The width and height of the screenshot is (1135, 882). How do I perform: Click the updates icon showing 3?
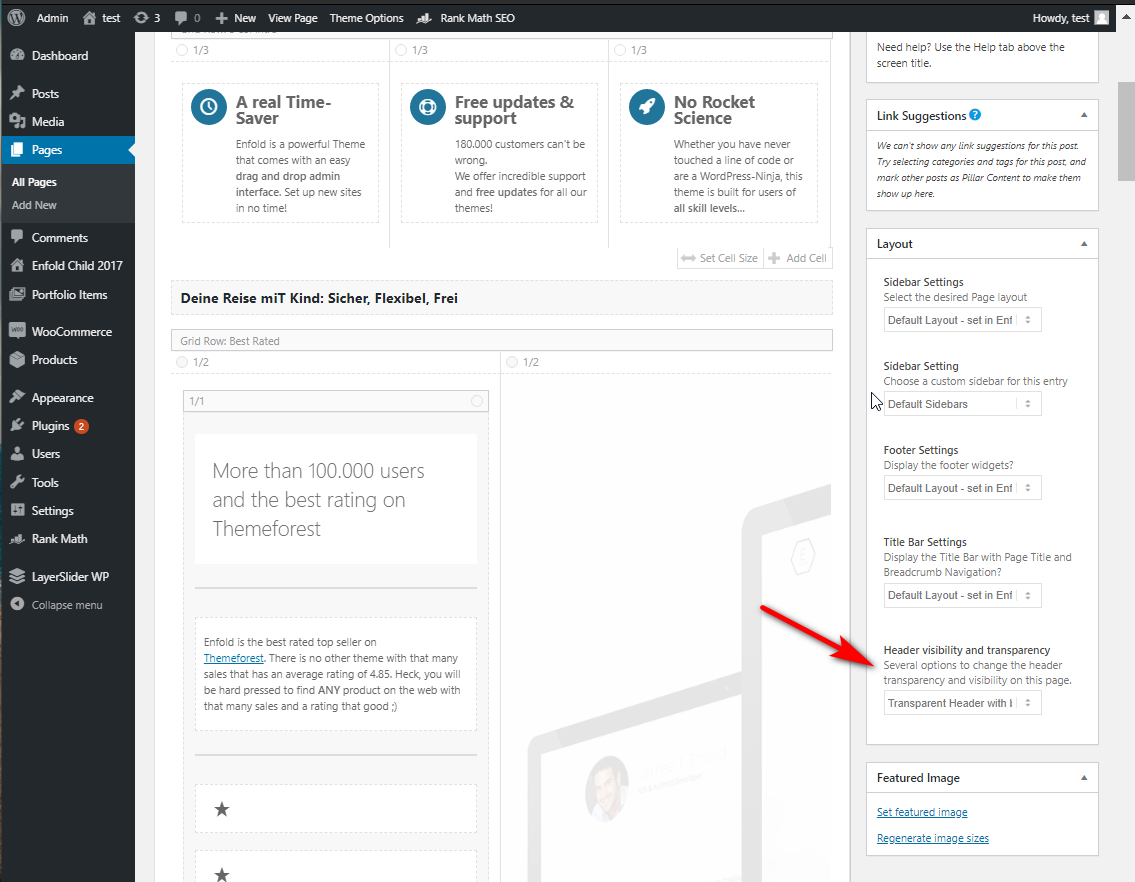[x=141, y=18]
